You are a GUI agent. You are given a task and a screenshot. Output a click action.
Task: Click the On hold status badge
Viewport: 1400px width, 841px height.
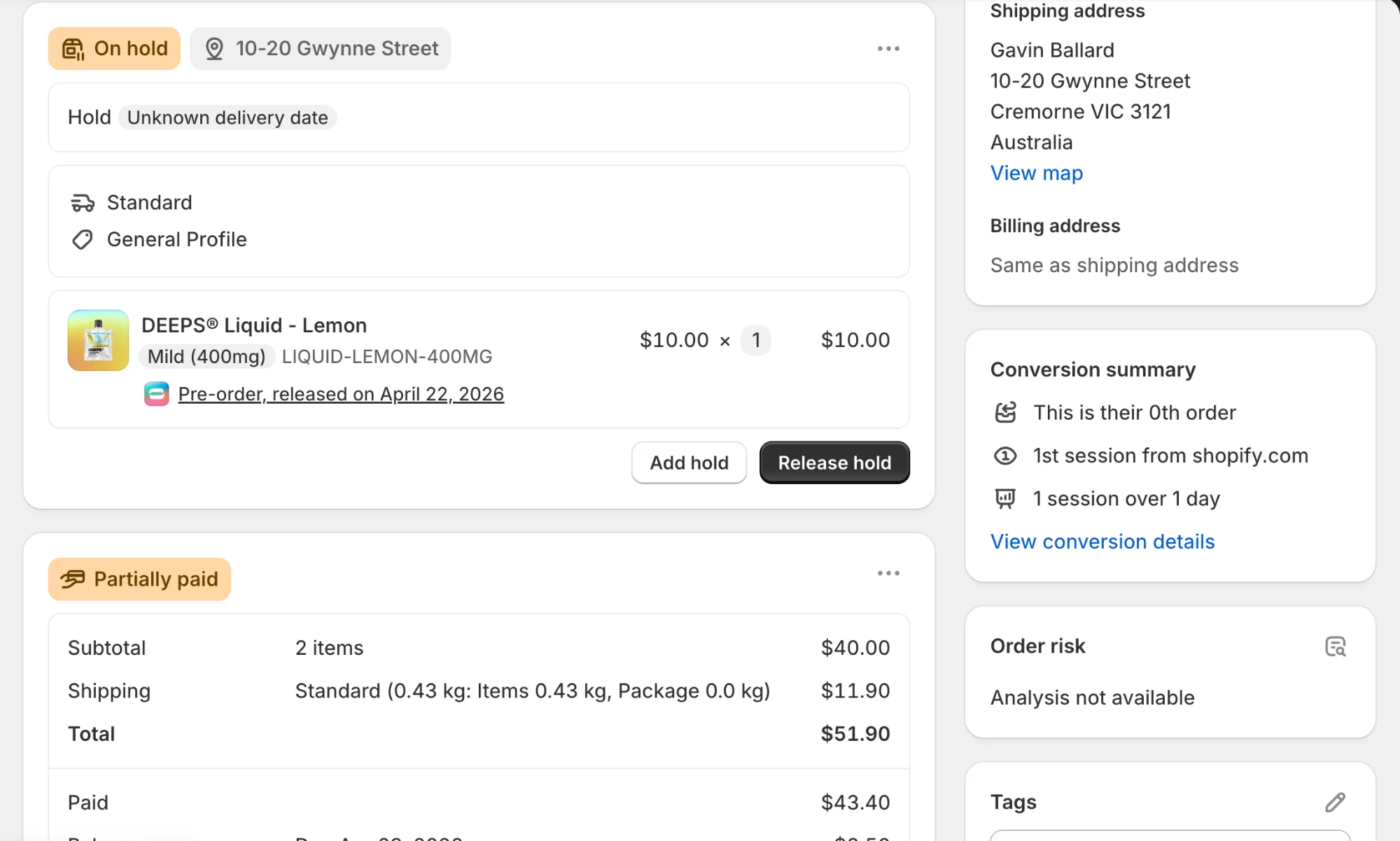click(114, 48)
